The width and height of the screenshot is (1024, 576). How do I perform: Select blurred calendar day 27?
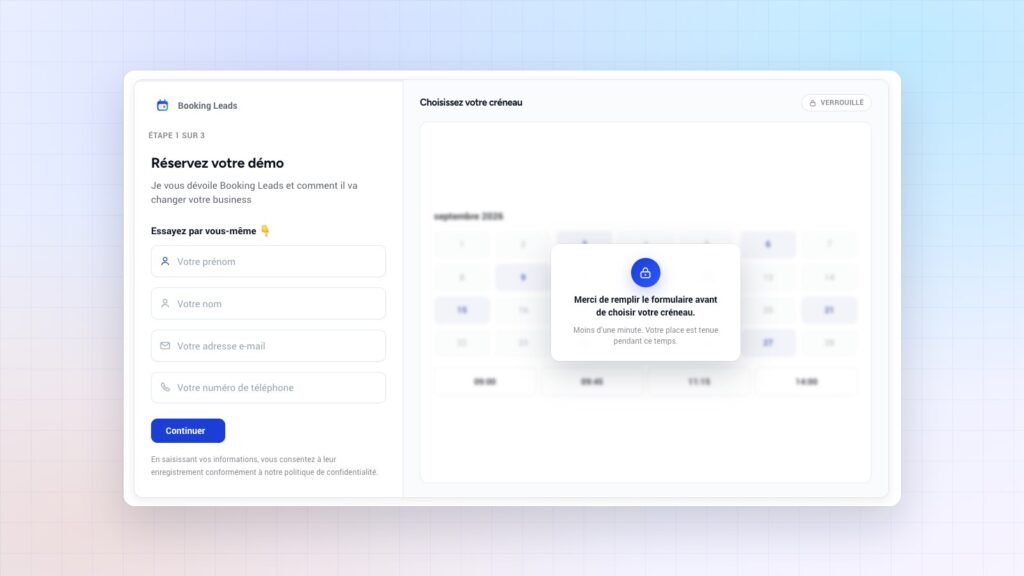click(768, 343)
